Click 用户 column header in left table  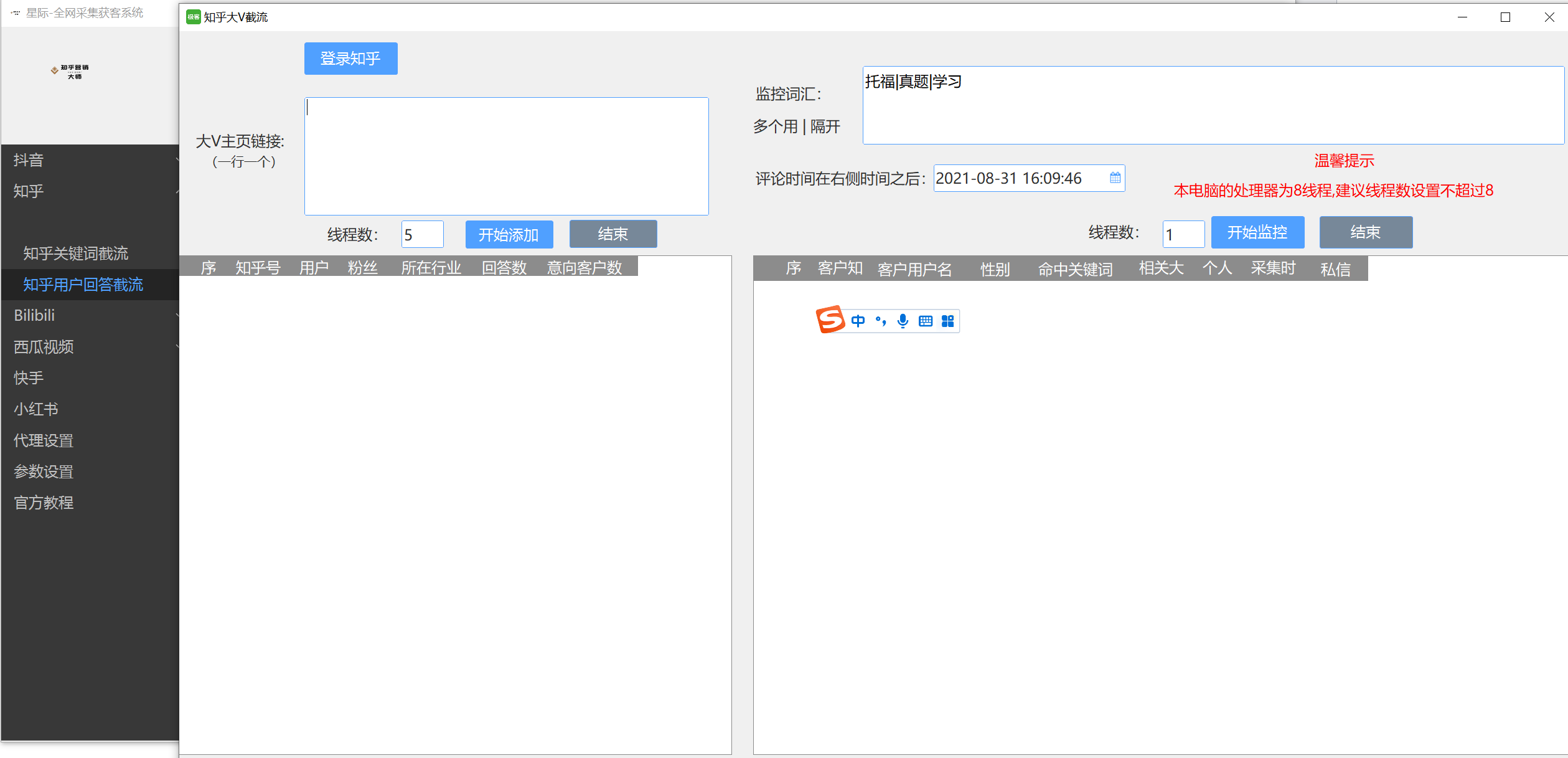point(314,268)
